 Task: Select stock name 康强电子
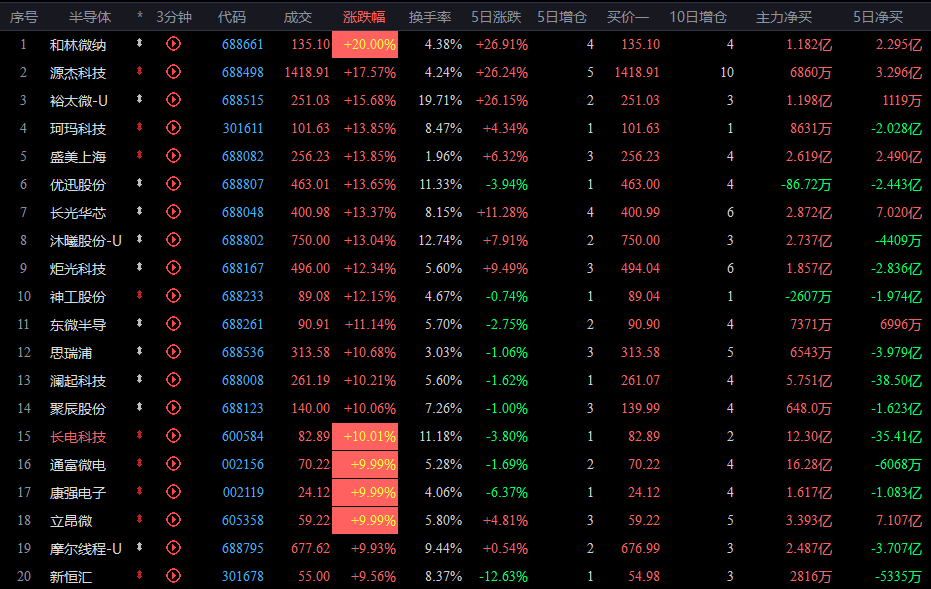pos(78,493)
